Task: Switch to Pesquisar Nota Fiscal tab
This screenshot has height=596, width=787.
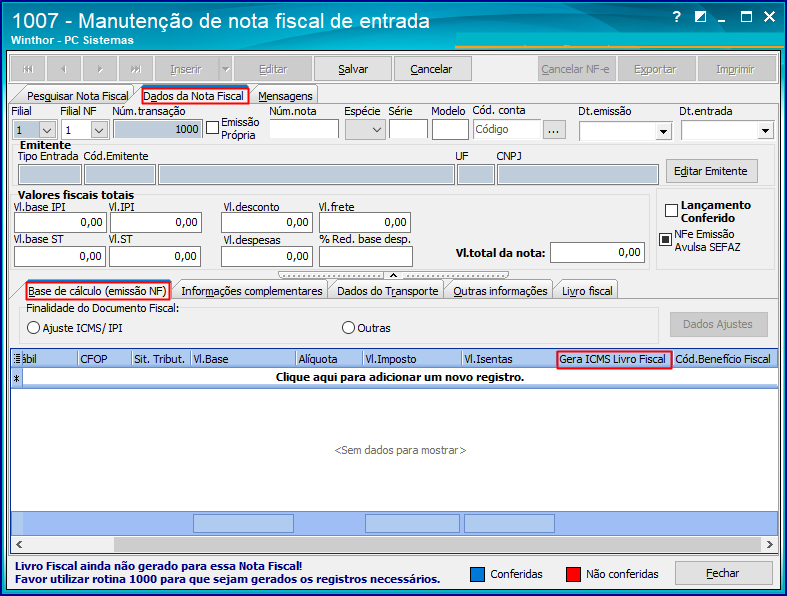Action: [x=77, y=96]
